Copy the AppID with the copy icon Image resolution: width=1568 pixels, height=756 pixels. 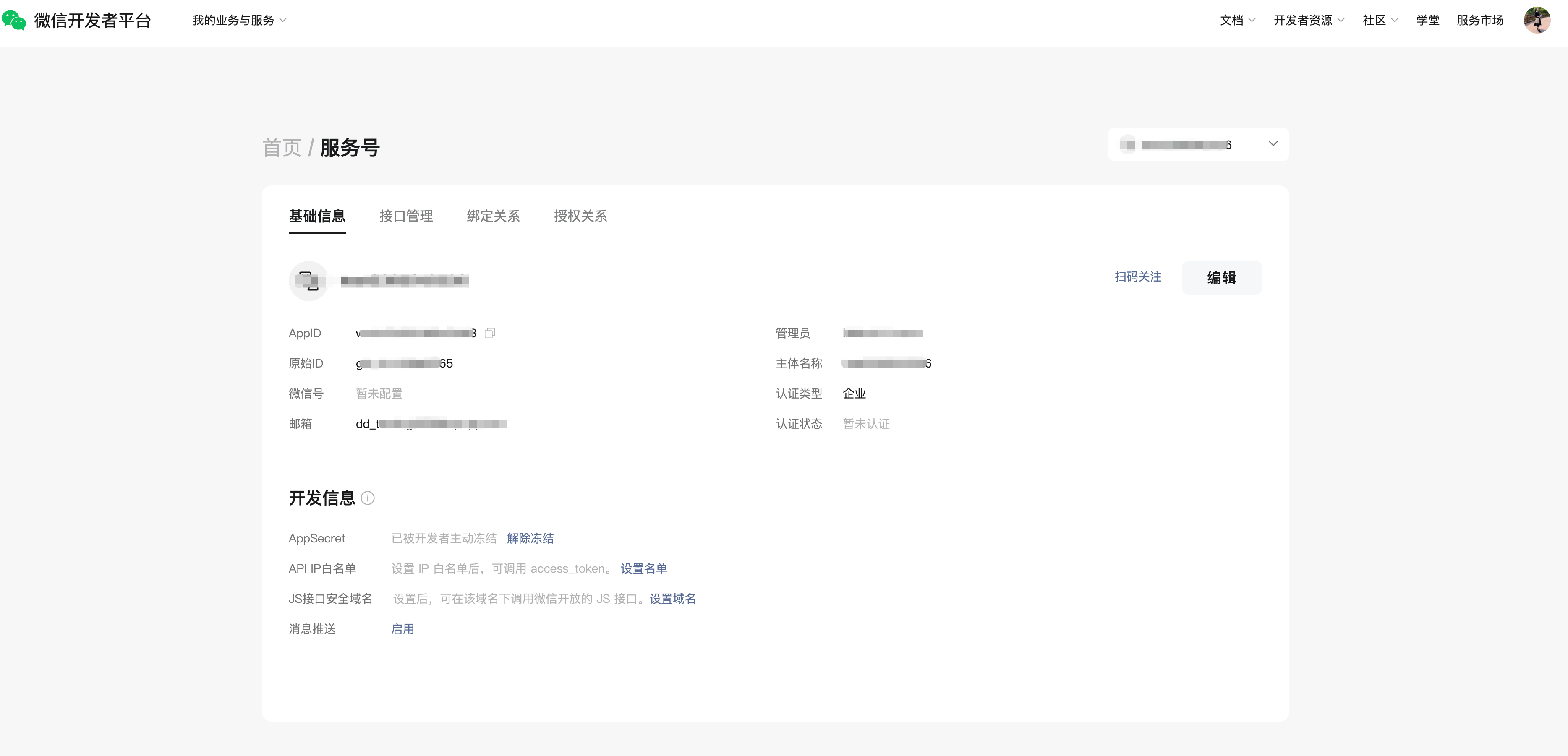pos(489,333)
